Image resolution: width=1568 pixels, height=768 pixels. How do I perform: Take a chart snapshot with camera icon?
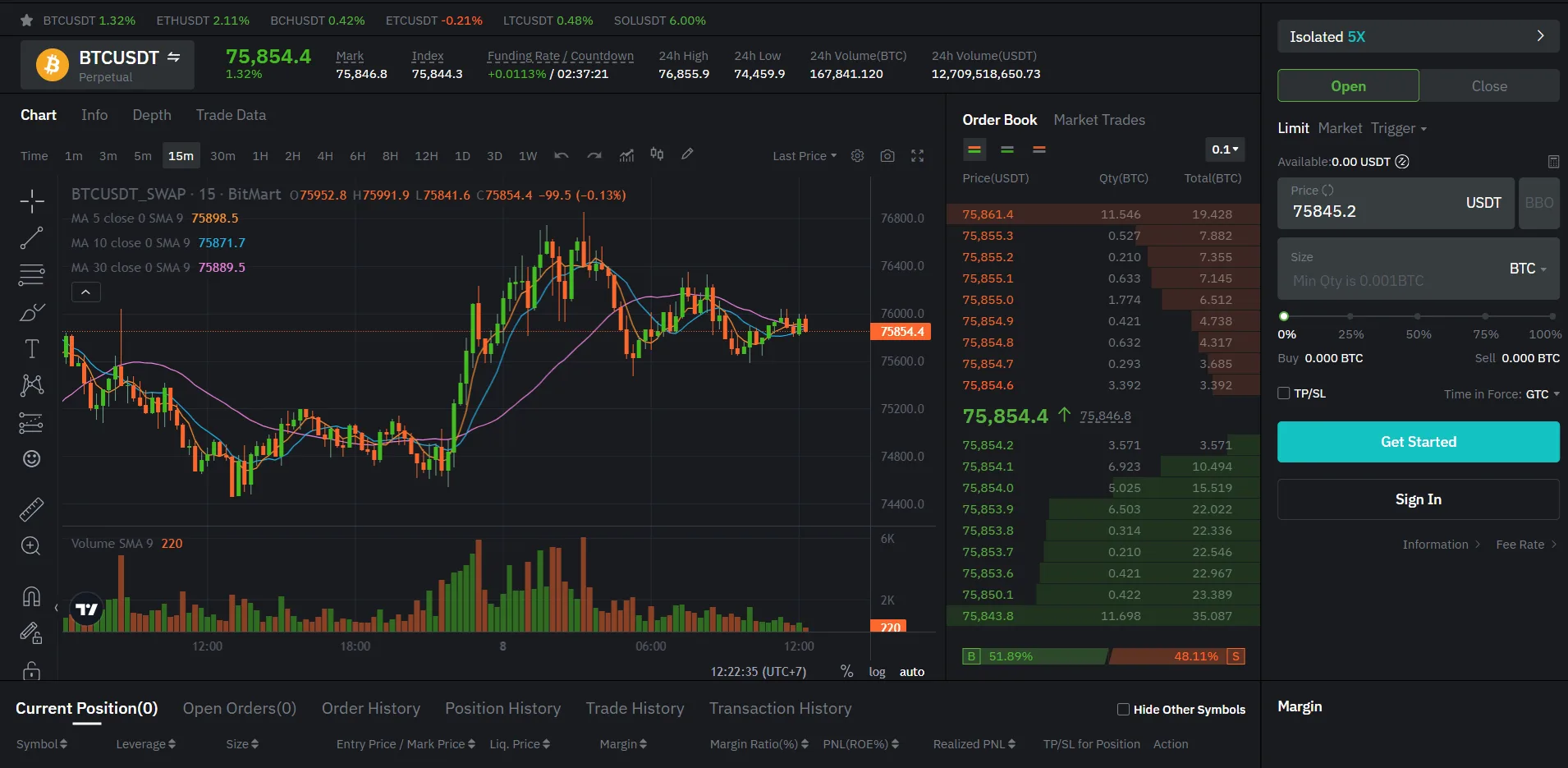(x=887, y=155)
